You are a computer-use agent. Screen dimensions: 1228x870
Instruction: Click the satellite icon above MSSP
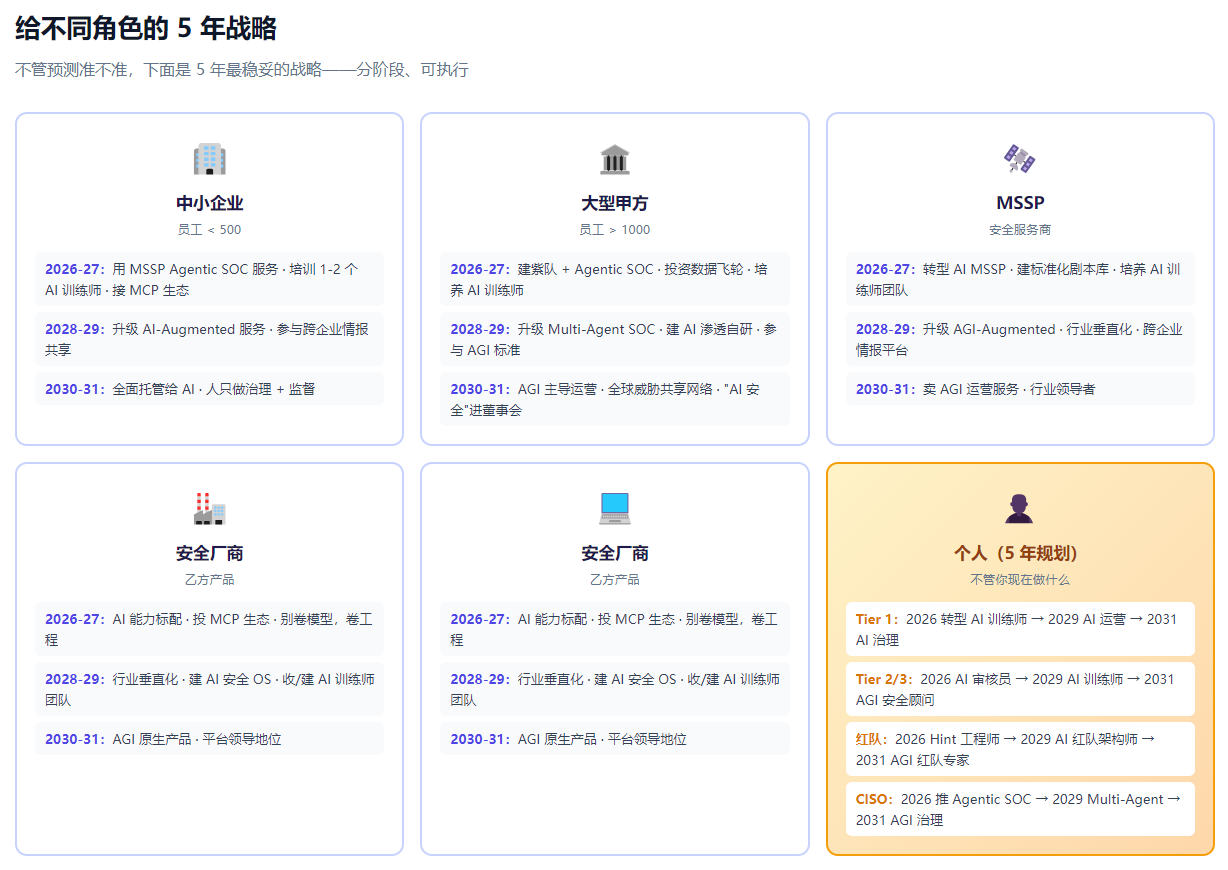(x=1020, y=159)
